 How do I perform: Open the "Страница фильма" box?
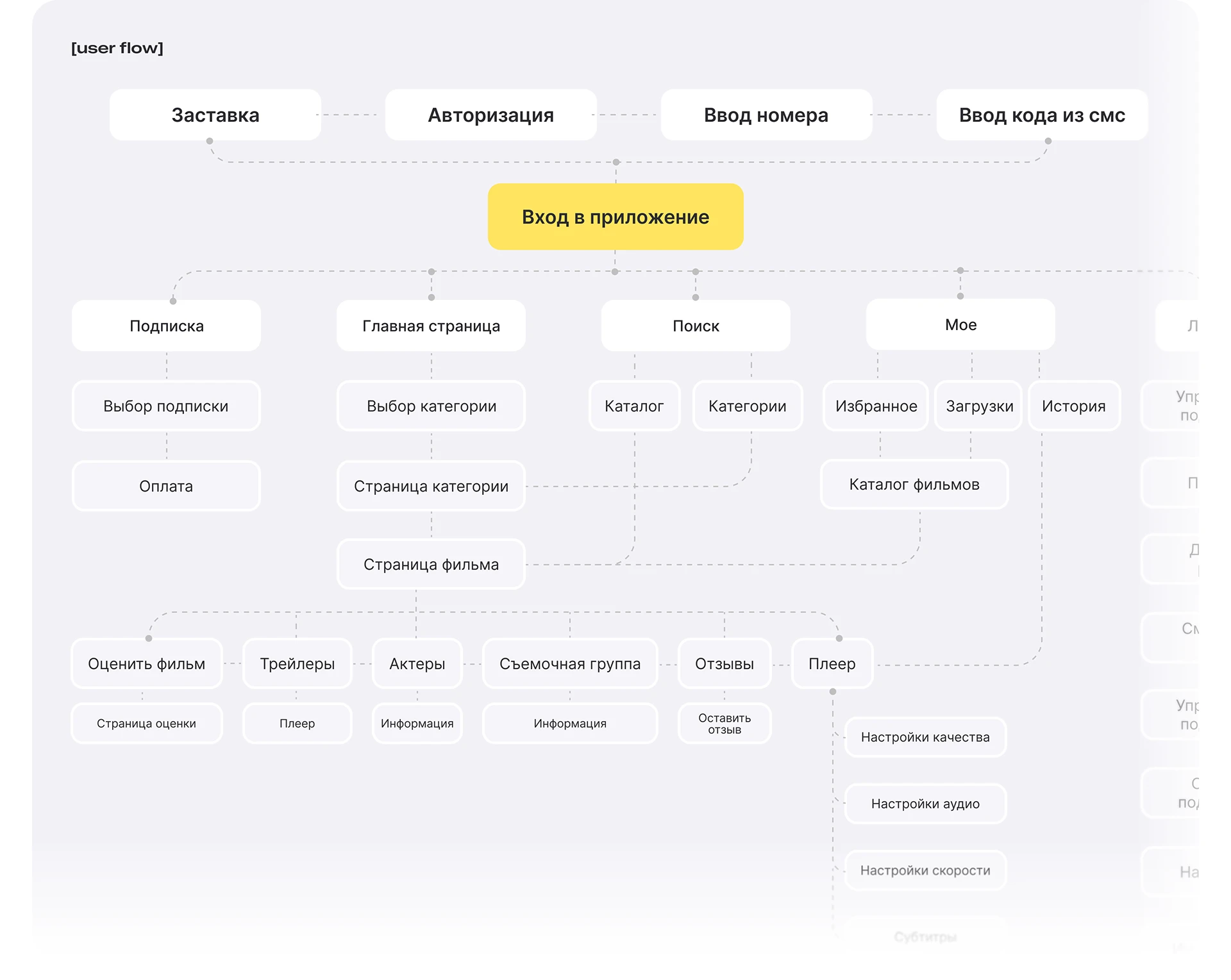431,565
